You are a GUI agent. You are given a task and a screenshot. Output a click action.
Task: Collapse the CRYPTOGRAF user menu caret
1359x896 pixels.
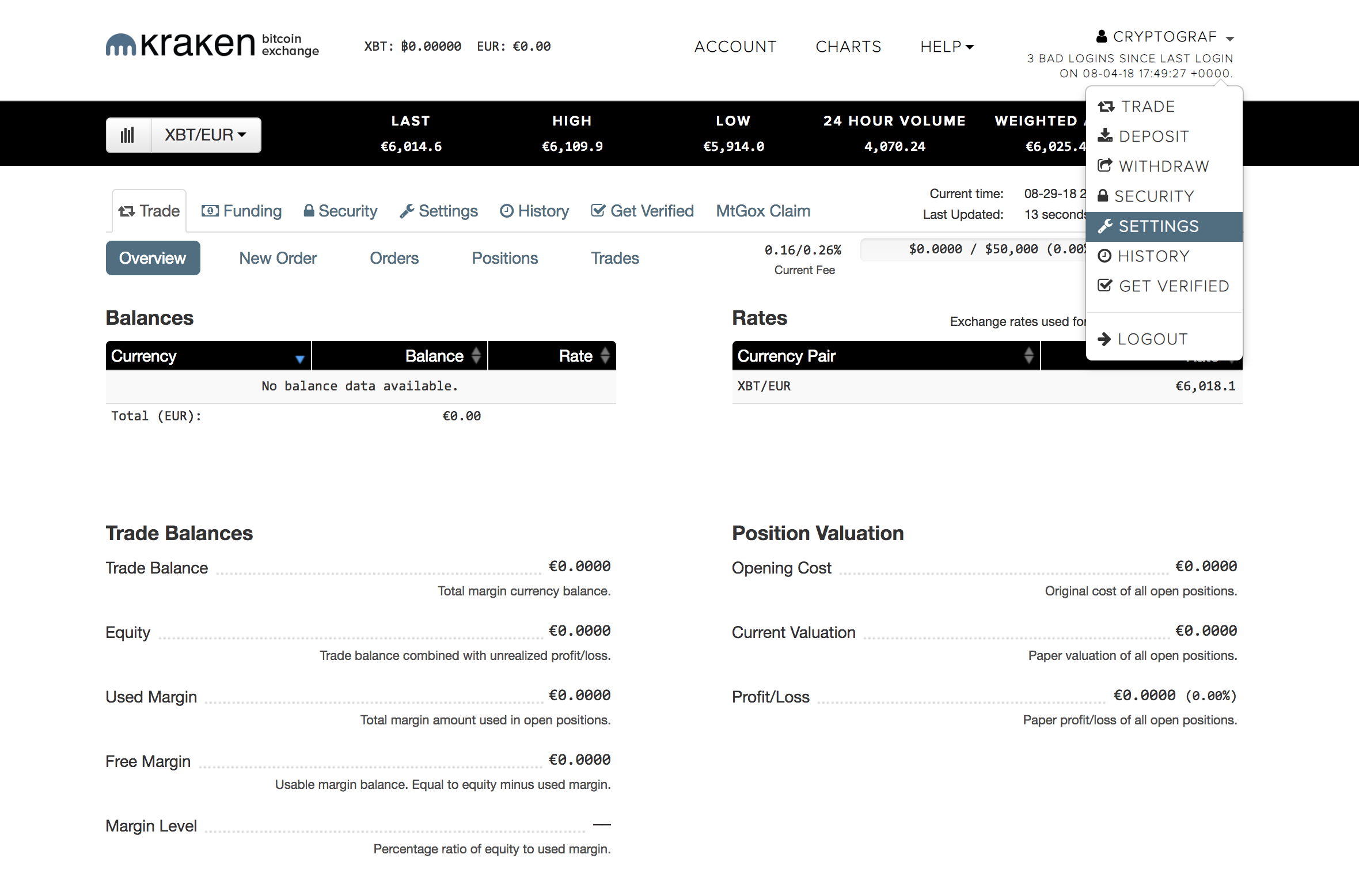pos(1230,39)
